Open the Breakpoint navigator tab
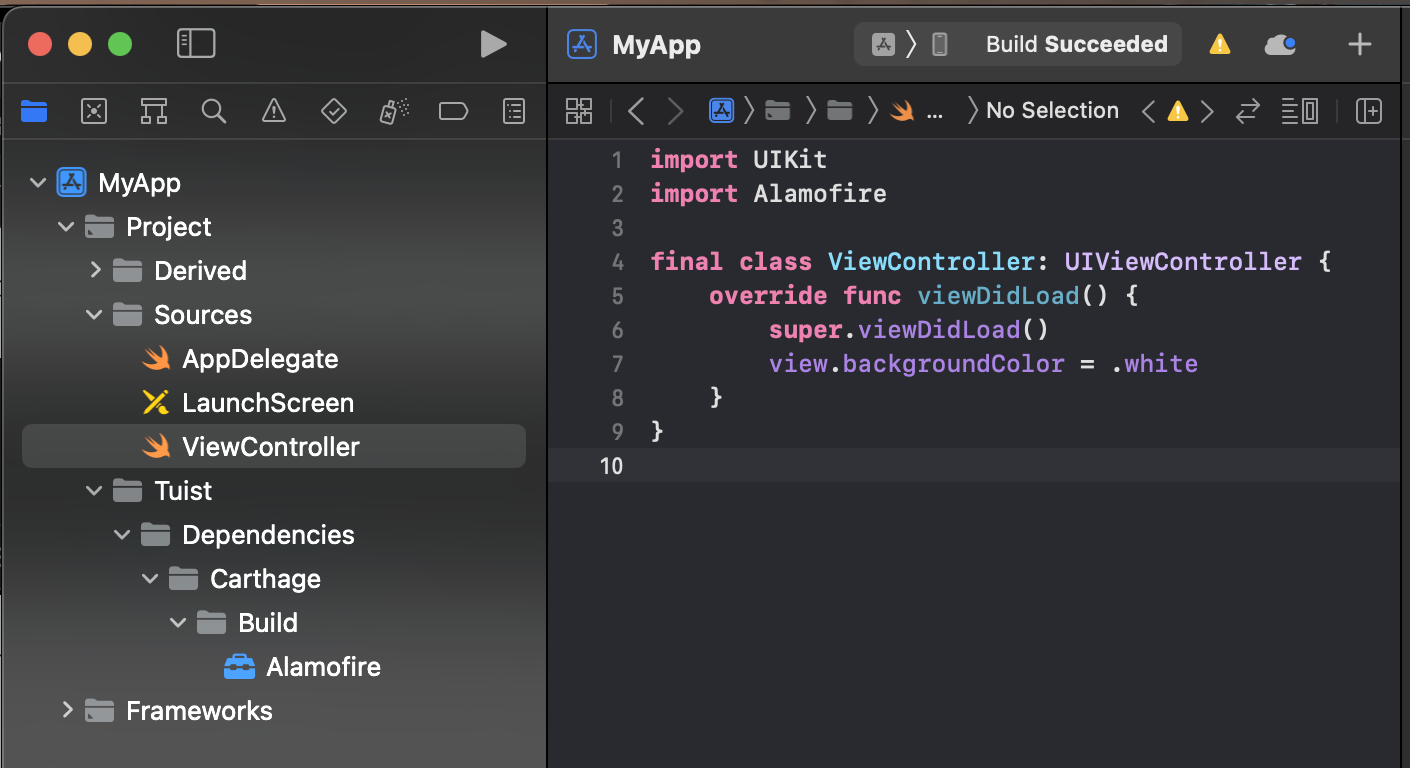 (453, 111)
